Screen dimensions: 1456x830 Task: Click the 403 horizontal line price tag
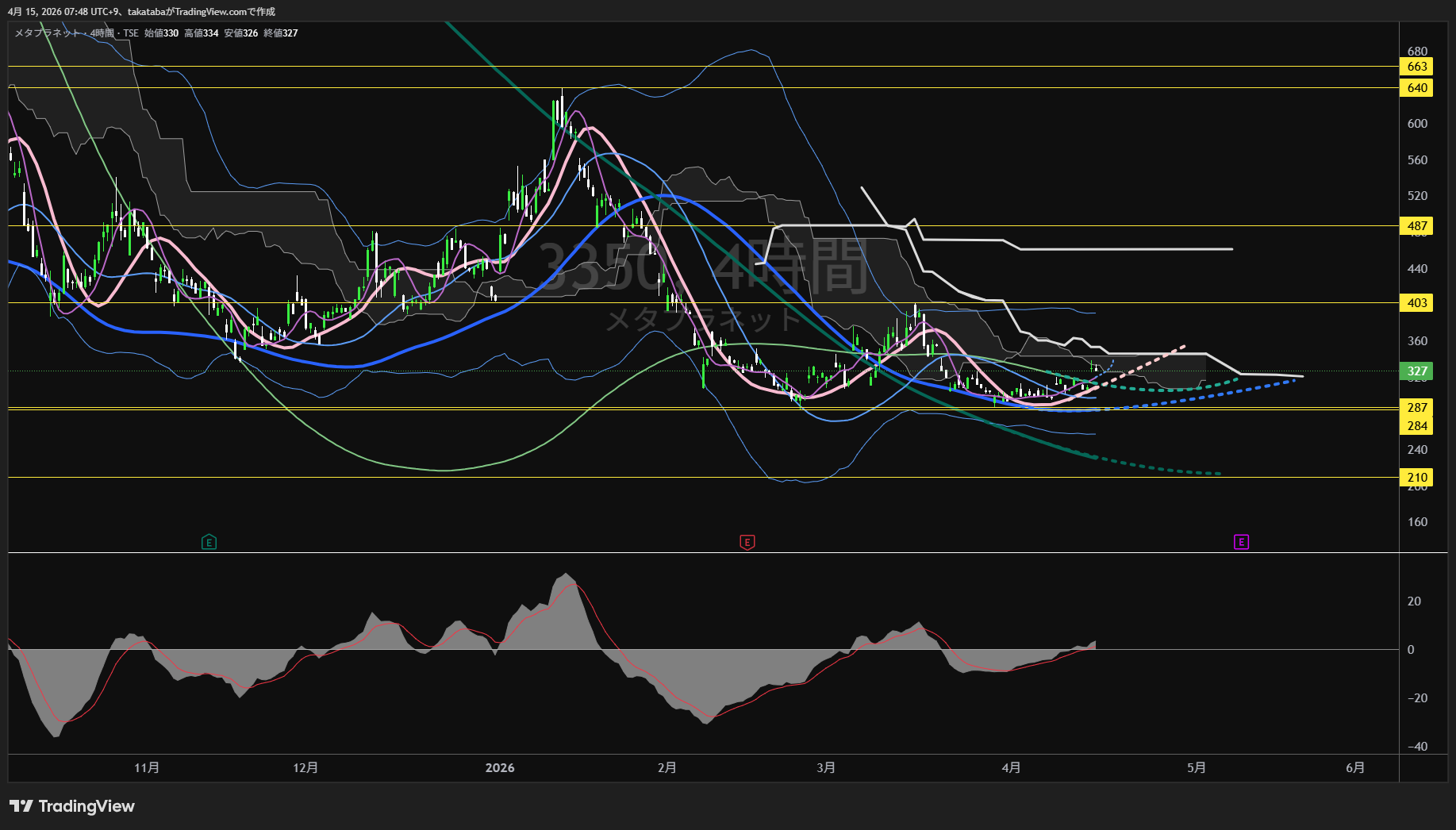[x=1416, y=303]
